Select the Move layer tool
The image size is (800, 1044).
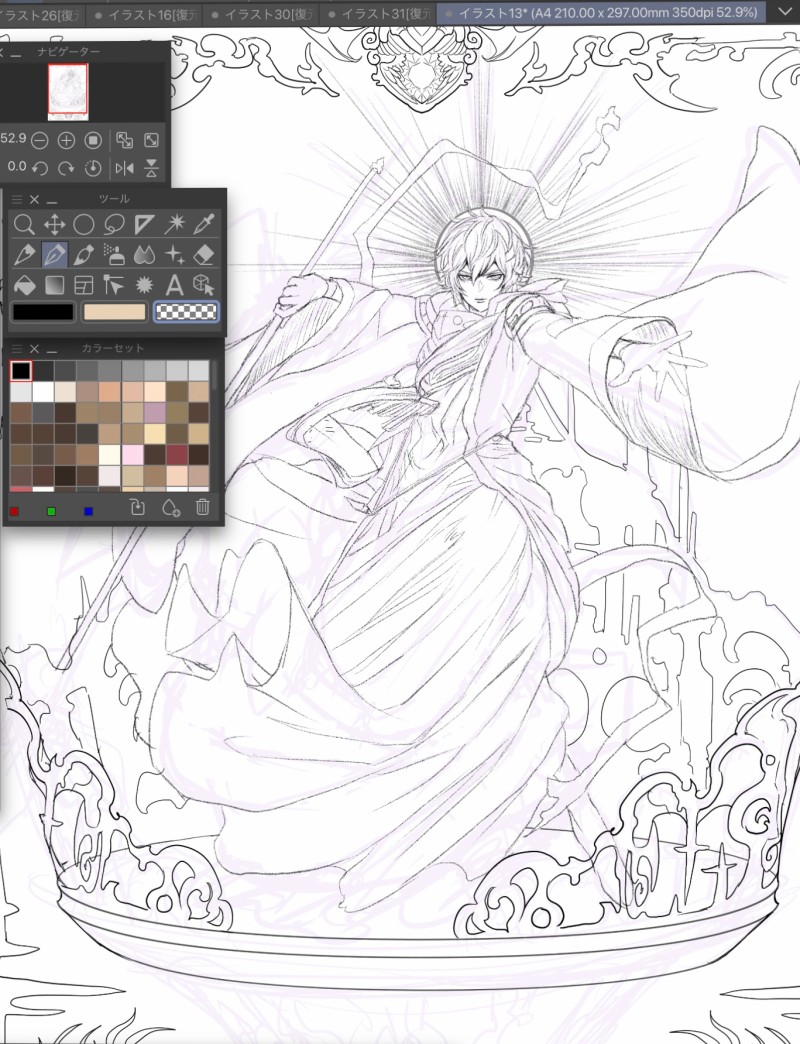tap(54, 224)
